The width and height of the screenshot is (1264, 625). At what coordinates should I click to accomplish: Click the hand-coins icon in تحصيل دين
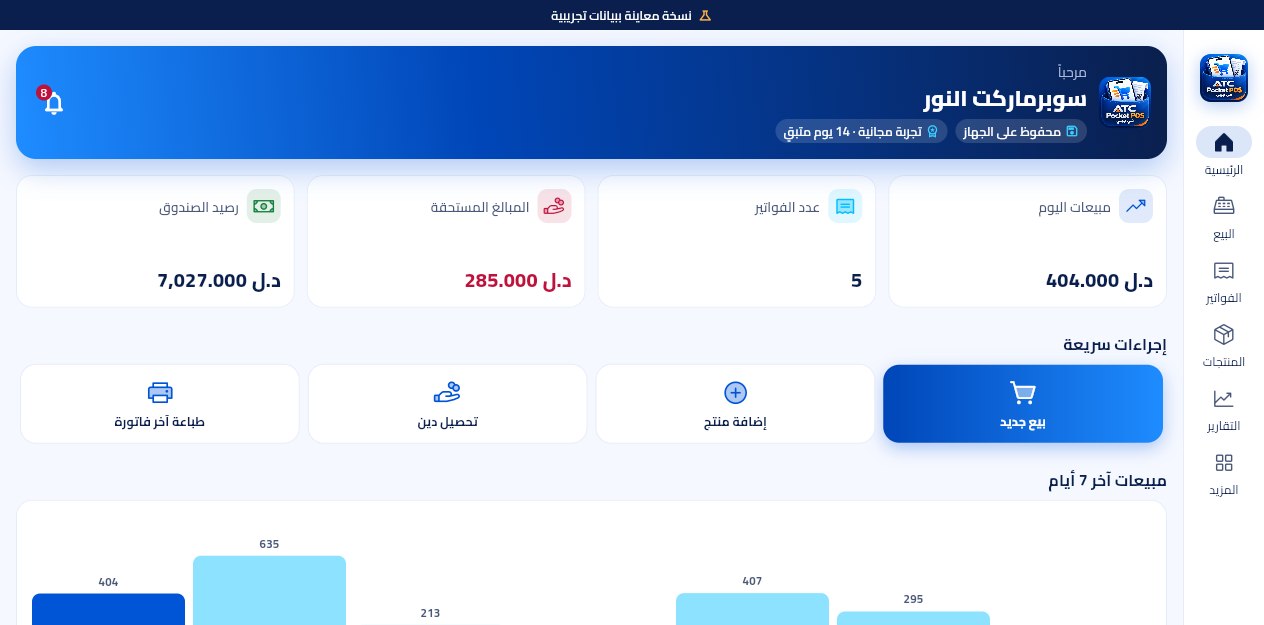pos(447,392)
